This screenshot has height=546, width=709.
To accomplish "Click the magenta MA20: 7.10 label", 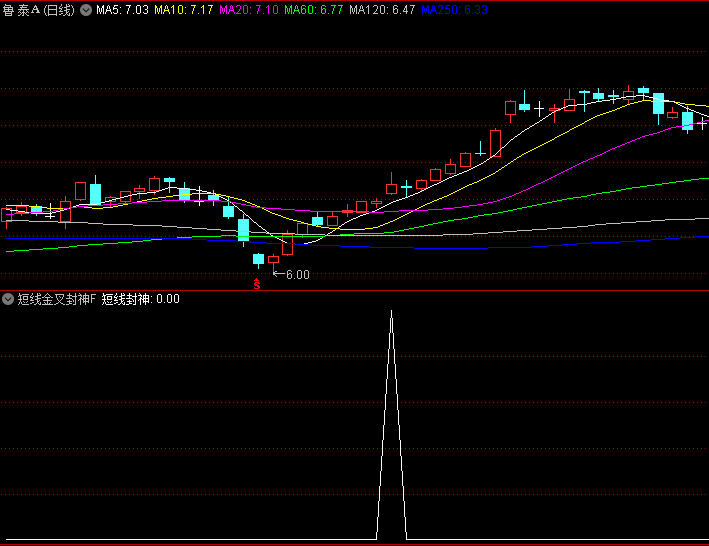I will click(x=248, y=9).
